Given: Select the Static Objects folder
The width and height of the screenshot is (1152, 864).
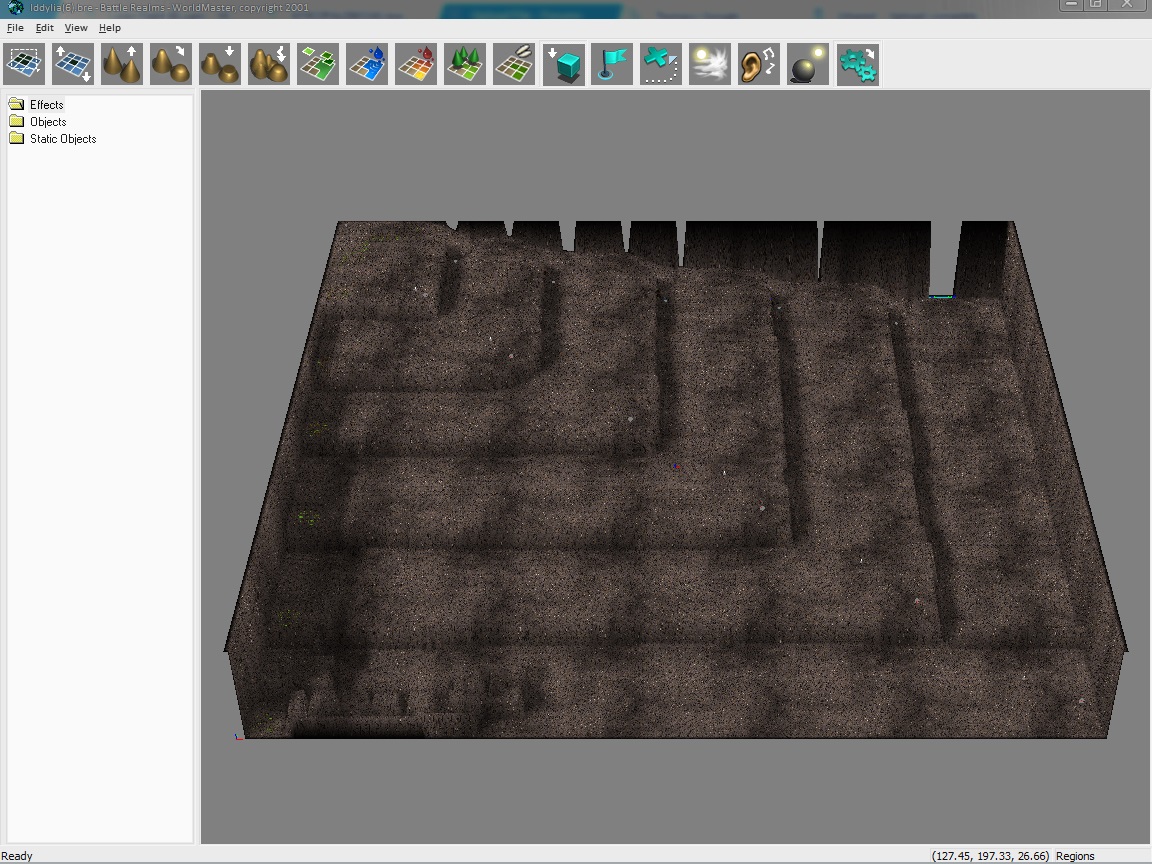Looking at the screenshot, I should click(62, 139).
